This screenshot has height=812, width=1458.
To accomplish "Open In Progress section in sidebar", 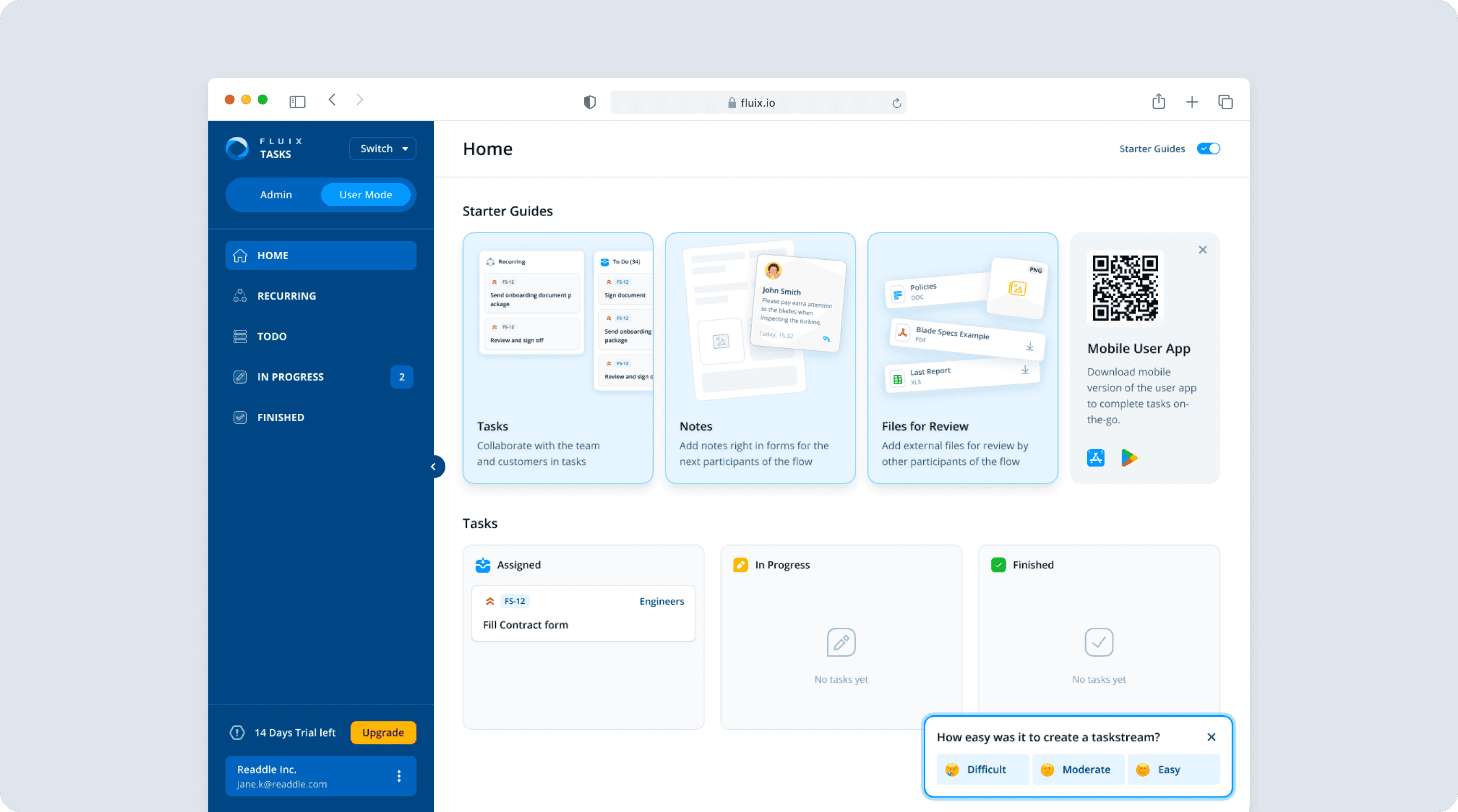I will click(x=291, y=377).
